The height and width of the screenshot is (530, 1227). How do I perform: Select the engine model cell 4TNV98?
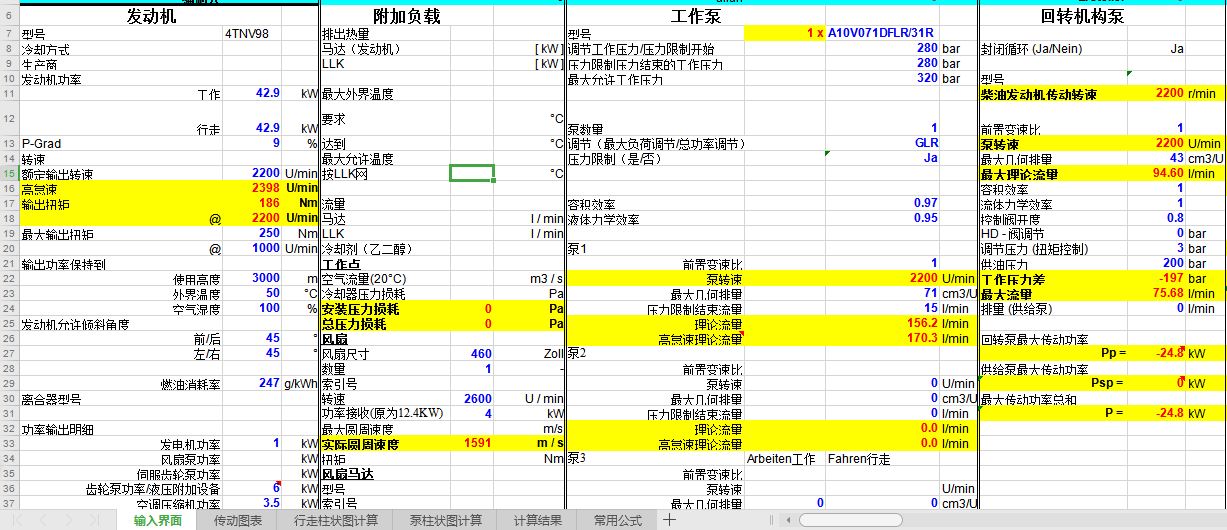point(252,33)
